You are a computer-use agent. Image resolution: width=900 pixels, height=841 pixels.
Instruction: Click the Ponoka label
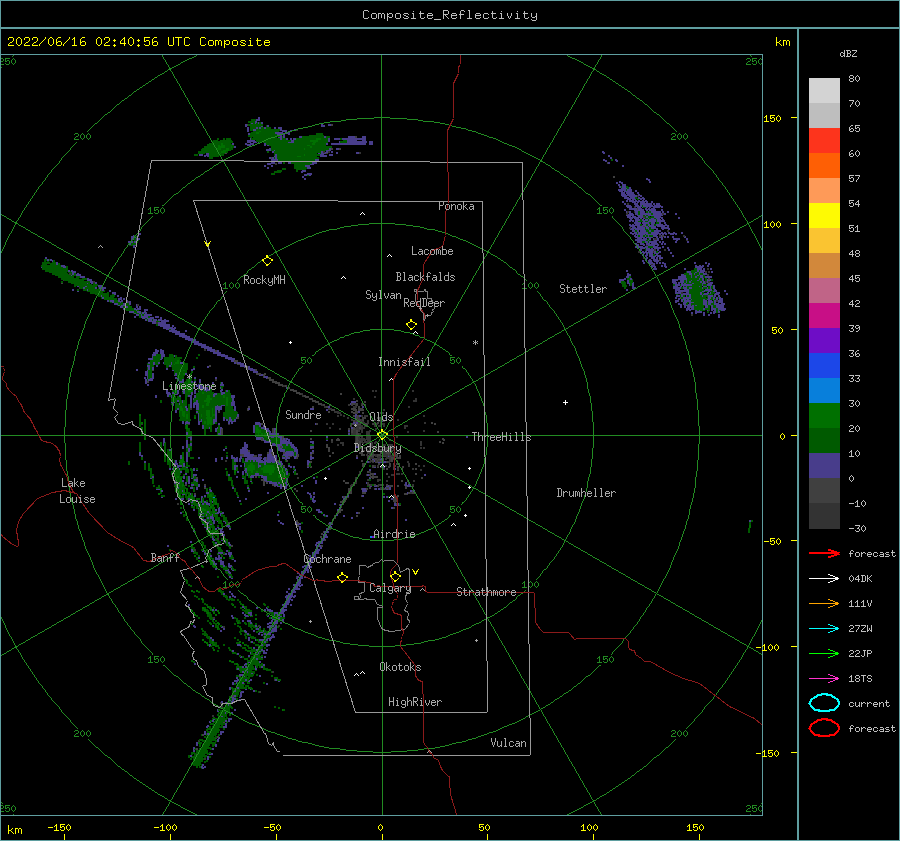pyautogui.click(x=456, y=206)
